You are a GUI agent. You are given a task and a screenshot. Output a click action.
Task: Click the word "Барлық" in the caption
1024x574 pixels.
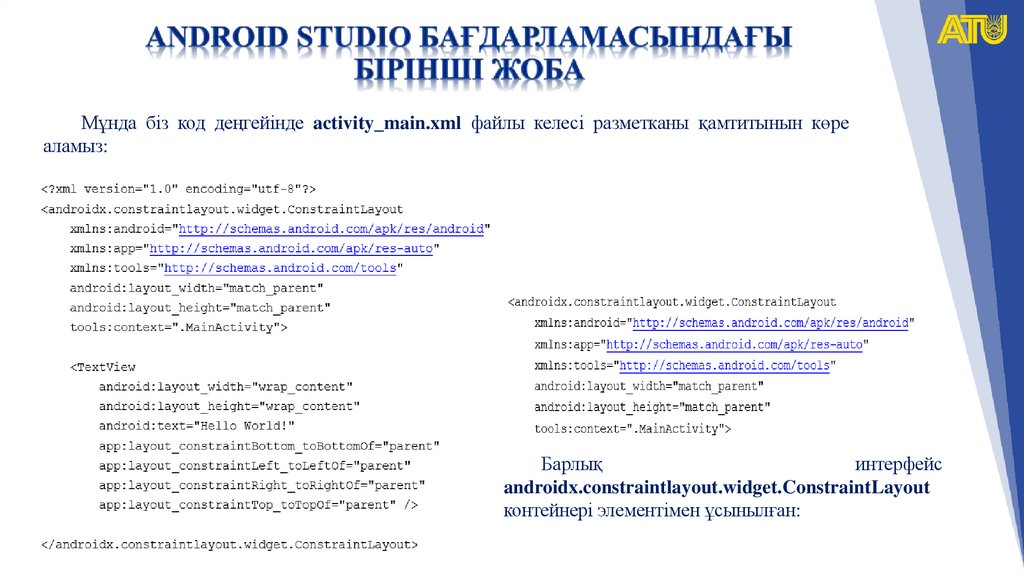pos(571,464)
